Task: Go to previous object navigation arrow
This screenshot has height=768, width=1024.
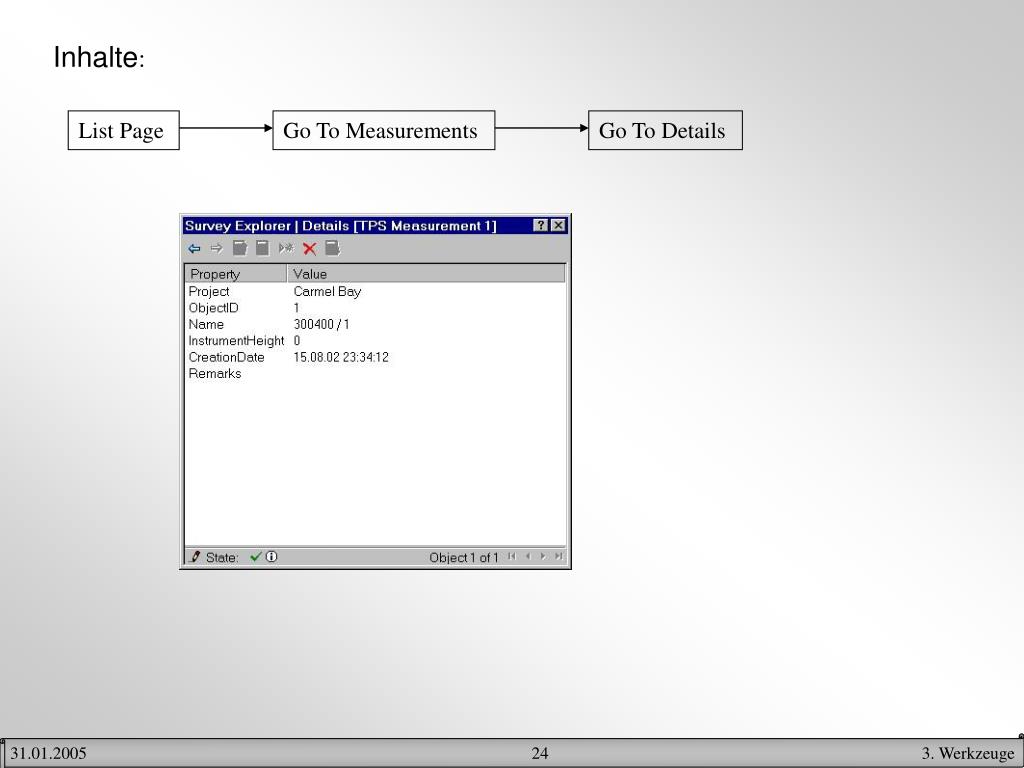Action: pyautogui.click(x=527, y=556)
